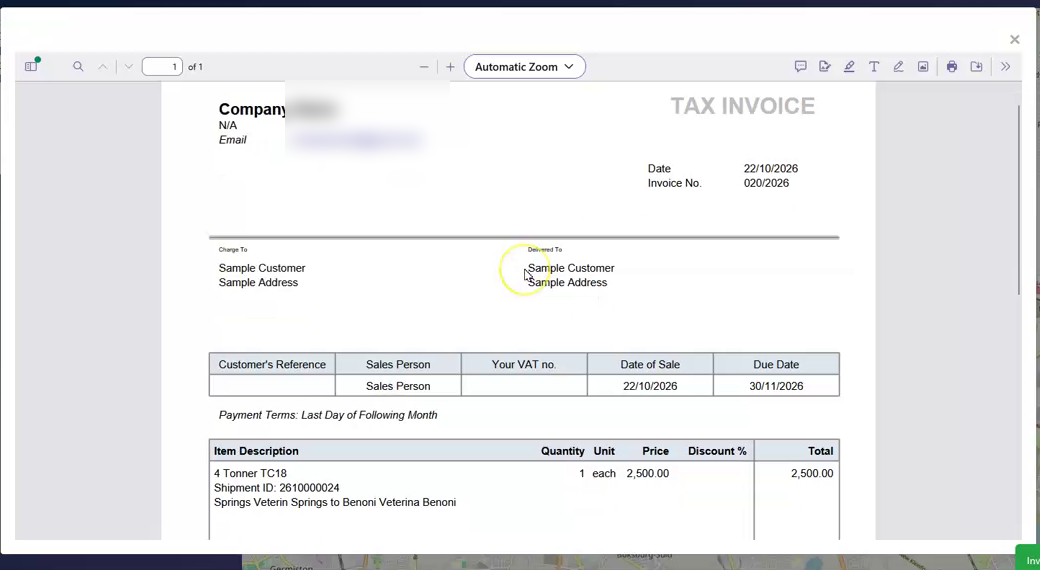The height and width of the screenshot is (570, 1040).
Task: Toggle the PDF viewer sidebar
Action: (x=31, y=66)
